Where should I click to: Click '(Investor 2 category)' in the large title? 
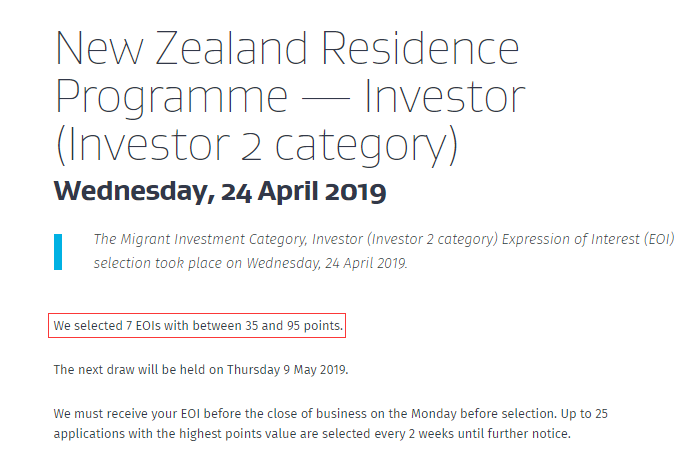pos(256,144)
